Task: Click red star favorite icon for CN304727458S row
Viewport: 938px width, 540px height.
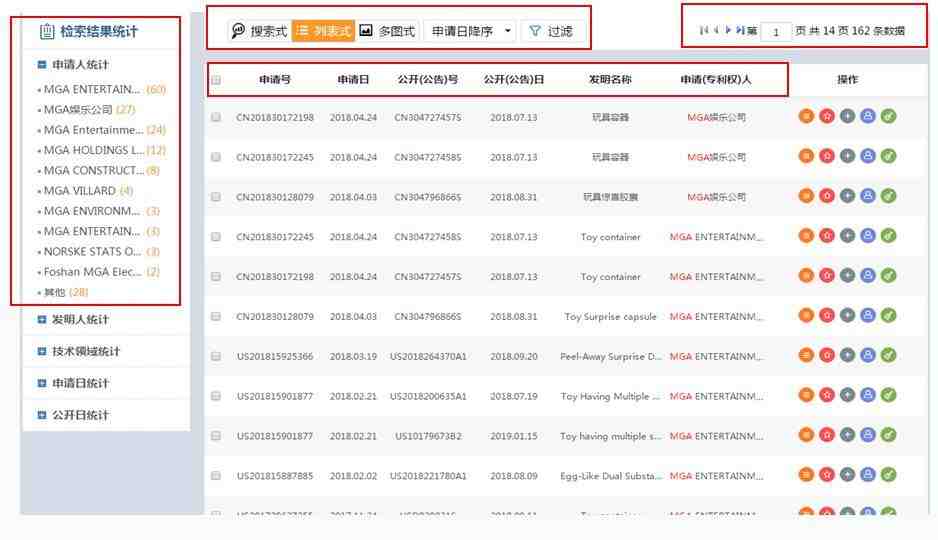Action: pyautogui.click(x=827, y=157)
